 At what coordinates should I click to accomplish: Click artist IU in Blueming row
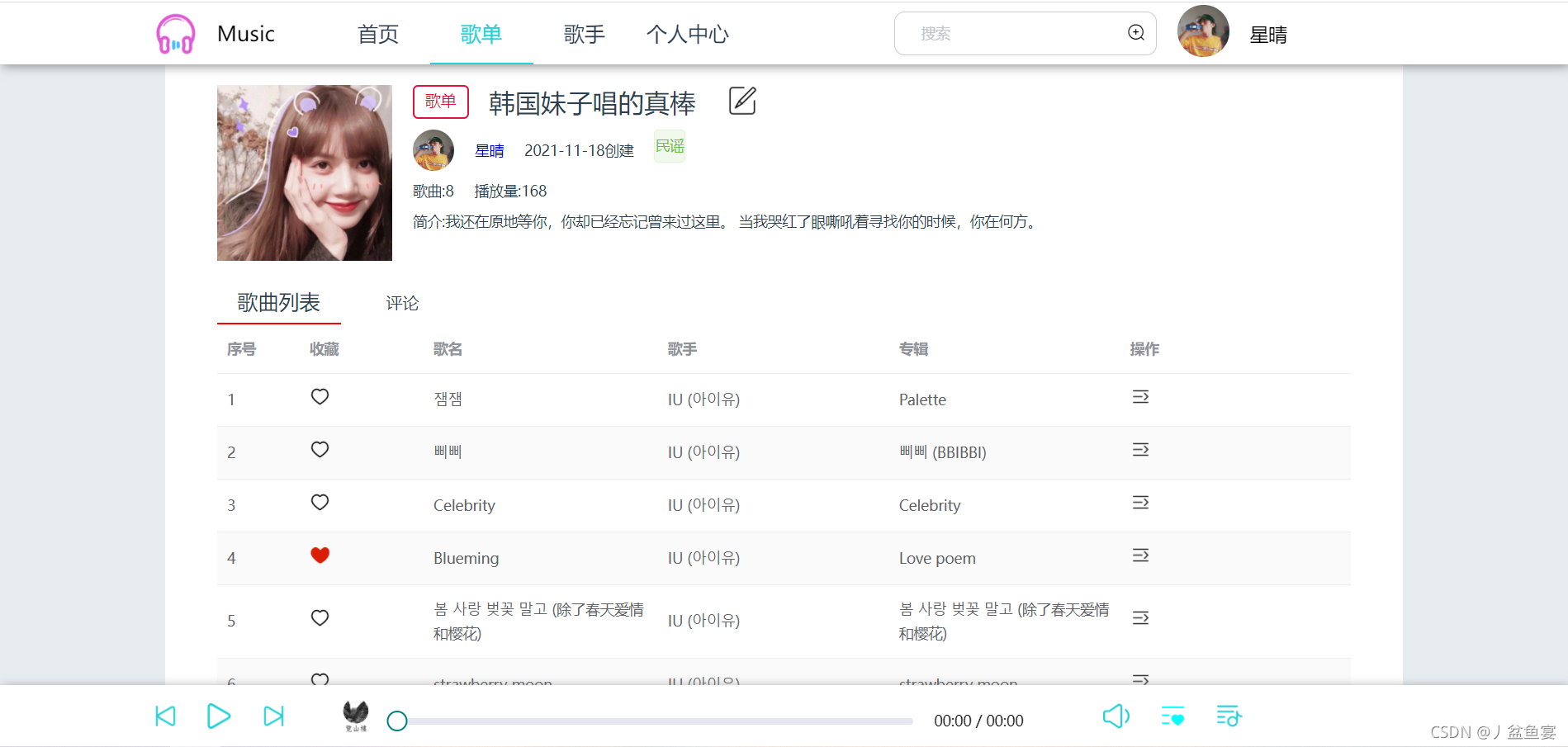point(703,558)
